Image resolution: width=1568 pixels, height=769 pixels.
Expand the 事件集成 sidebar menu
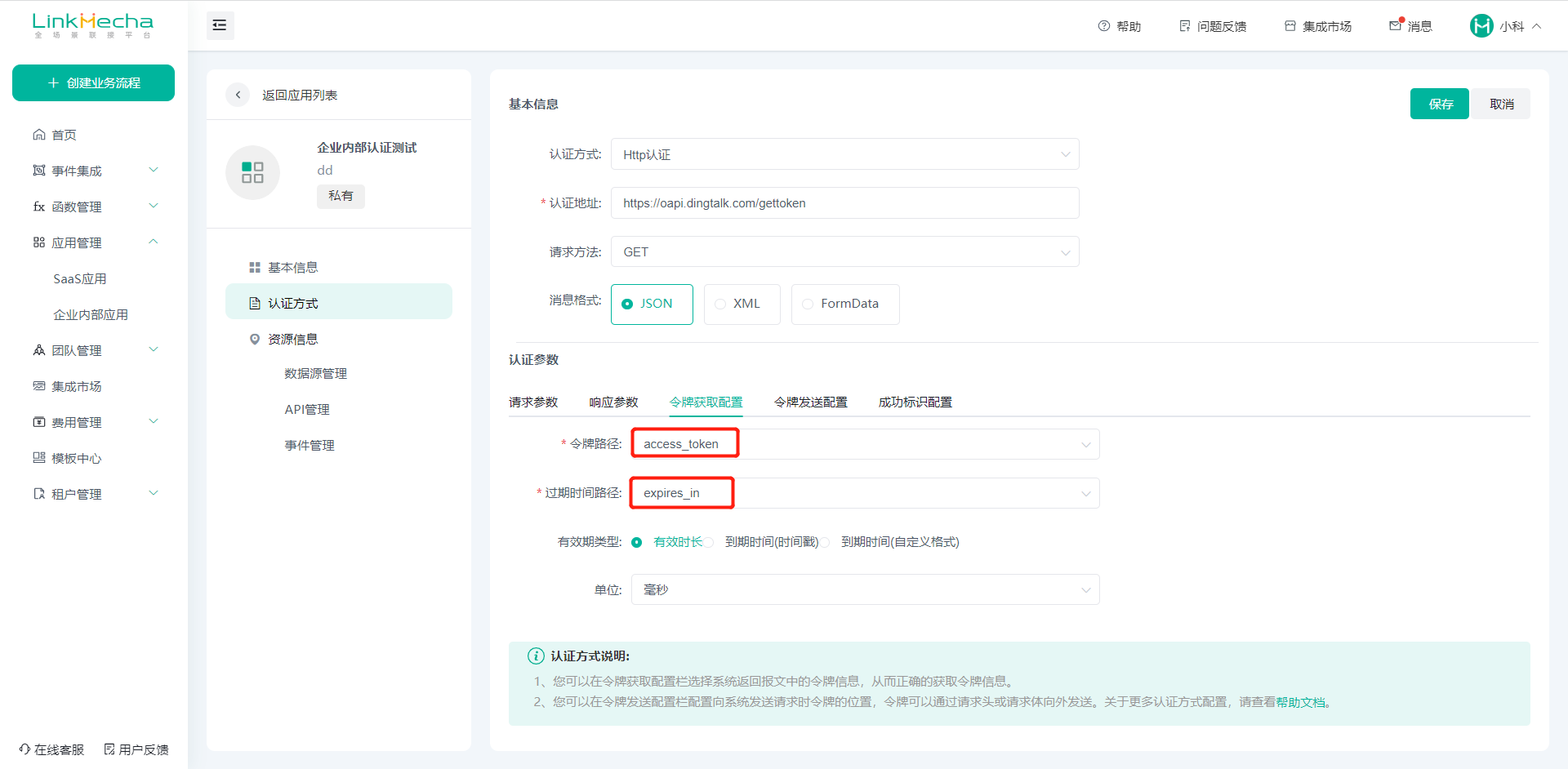(x=154, y=170)
